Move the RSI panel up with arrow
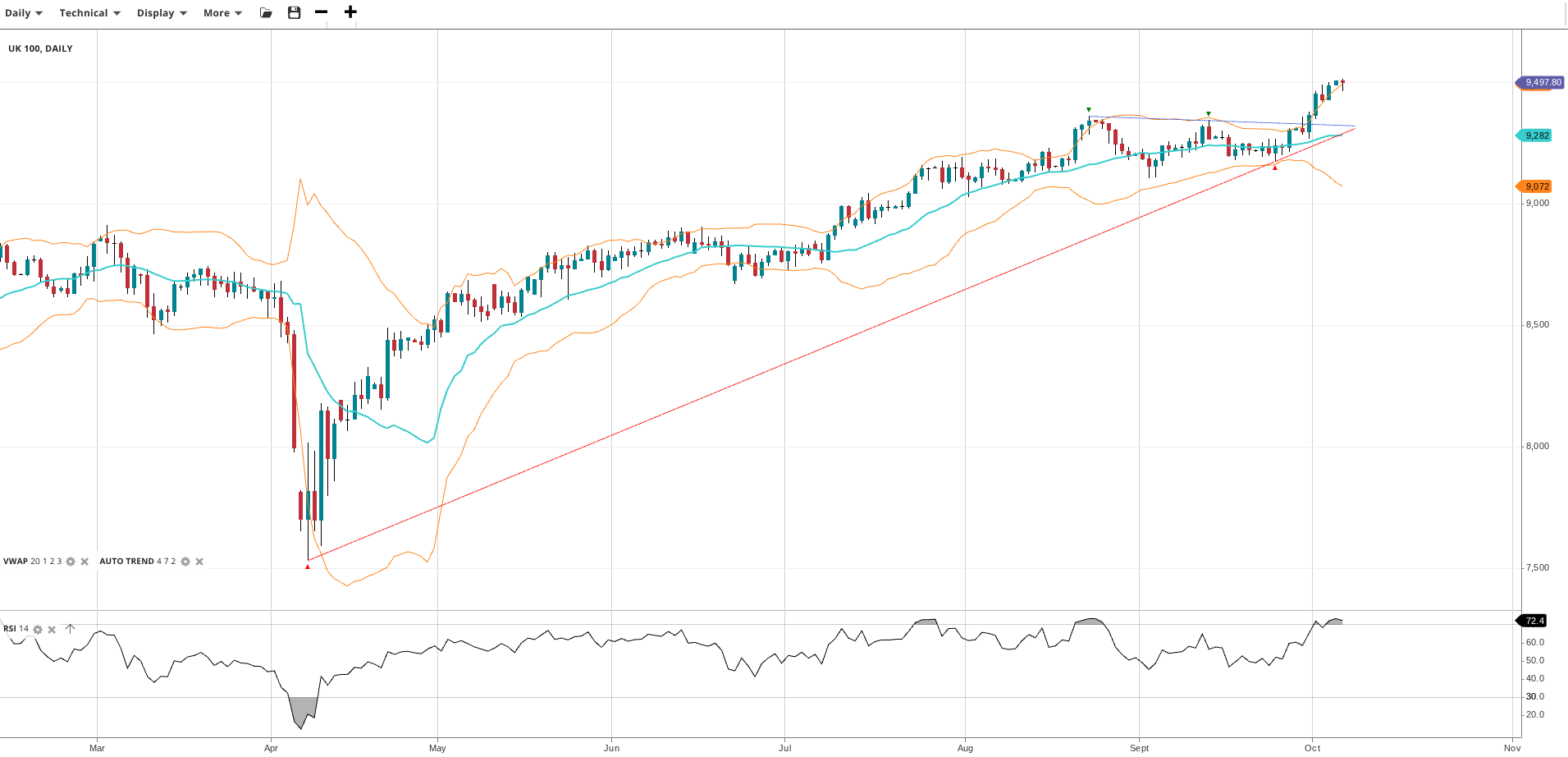Viewport: 1568px width, 757px height. click(x=71, y=629)
